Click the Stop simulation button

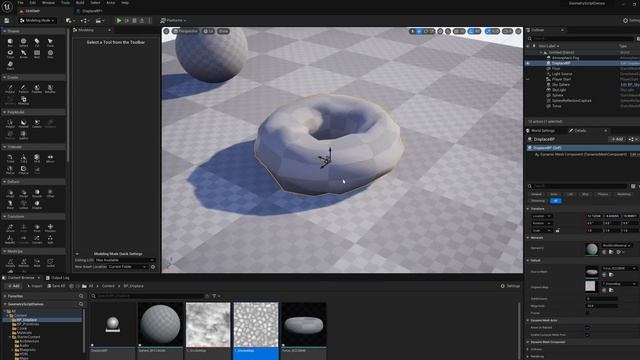pos(134,20)
